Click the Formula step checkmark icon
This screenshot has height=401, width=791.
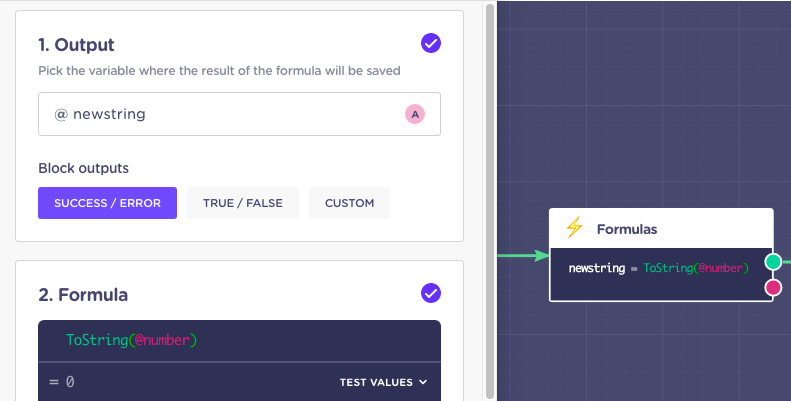[431, 293]
